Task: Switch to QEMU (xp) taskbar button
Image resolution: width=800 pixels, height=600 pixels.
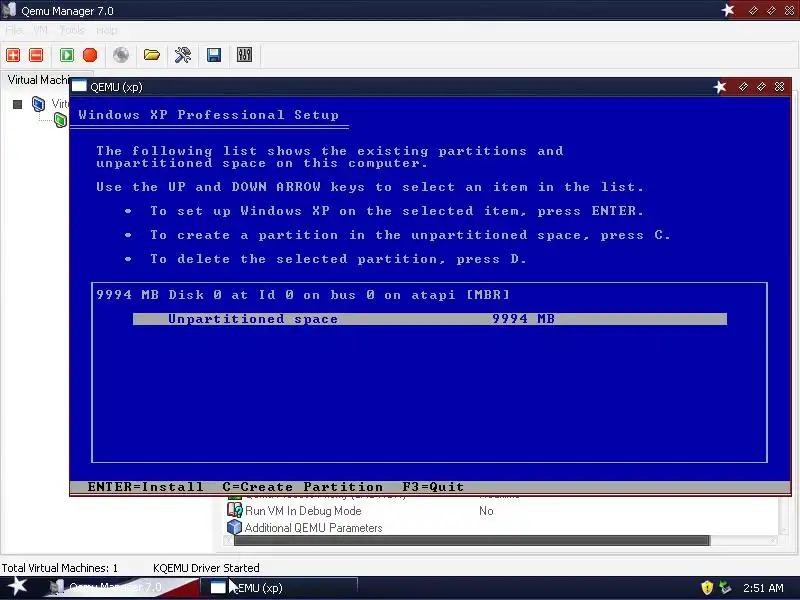Action: (278, 587)
